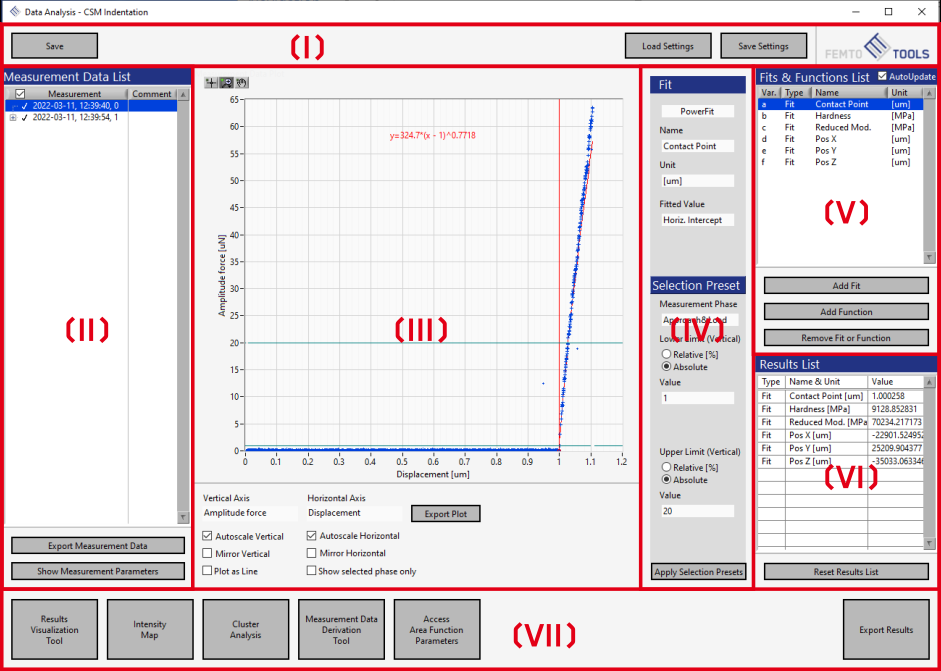Click the FemtoTools logo
This screenshot has height=671, width=941.
(877, 46)
